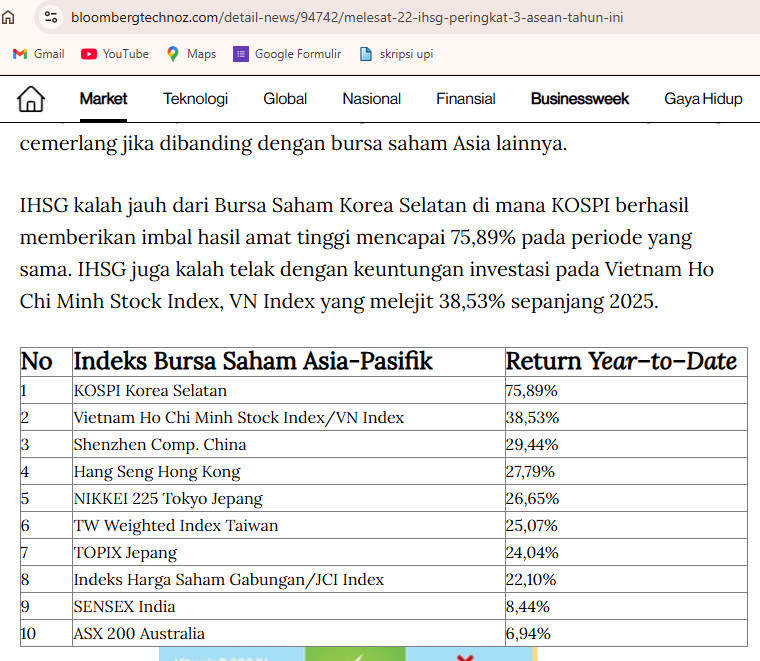The width and height of the screenshot is (760, 661).
Task: Click 'Shenzhen Comp. China' cell
Action: point(289,444)
